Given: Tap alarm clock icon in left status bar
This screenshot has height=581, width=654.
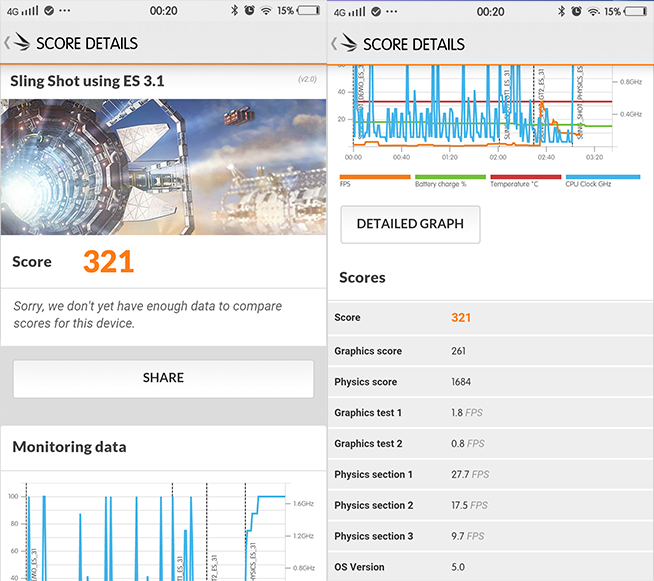Looking at the screenshot, I should (x=248, y=11).
